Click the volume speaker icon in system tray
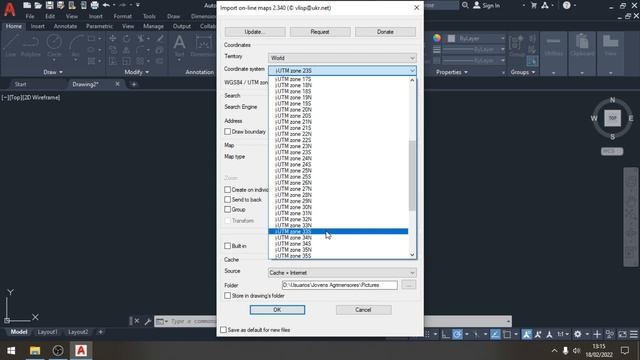The width and height of the screenshot is (640, 360). [576, 350]
